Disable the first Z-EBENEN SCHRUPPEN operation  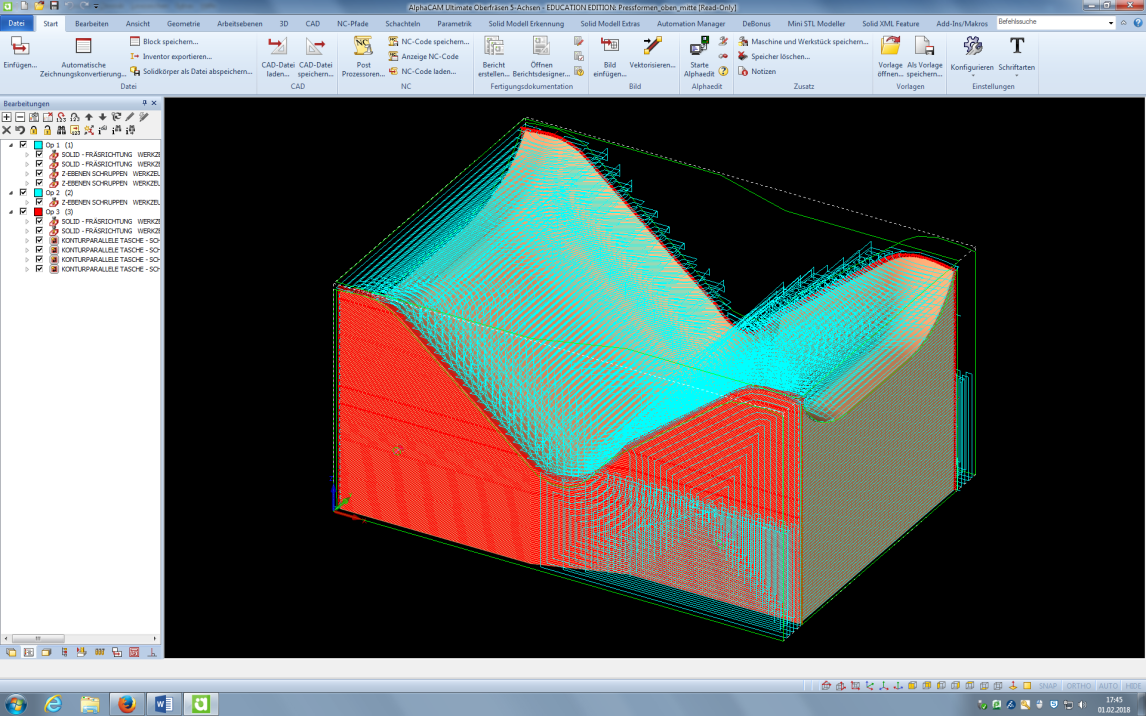[x=39, y=174]
